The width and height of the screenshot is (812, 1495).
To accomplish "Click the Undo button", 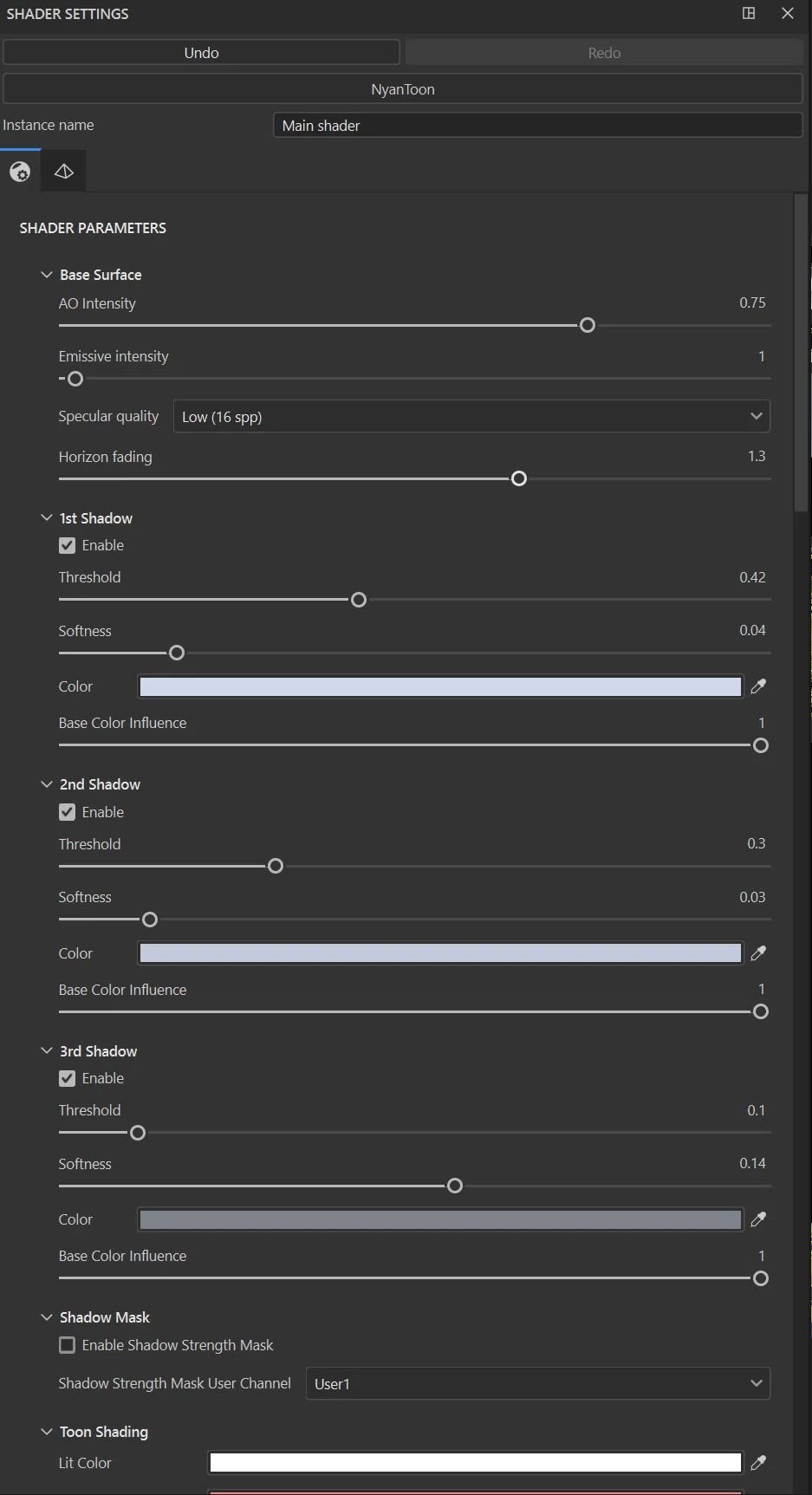I will coord(201,53).
